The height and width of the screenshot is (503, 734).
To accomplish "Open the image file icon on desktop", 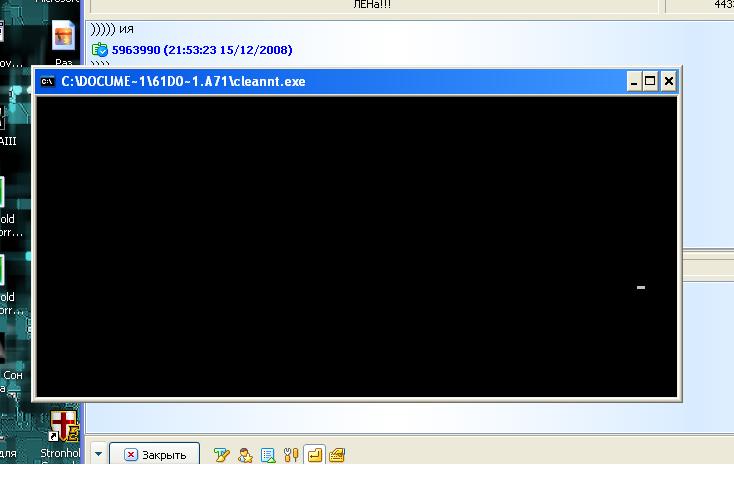I will tap(64, 37).
